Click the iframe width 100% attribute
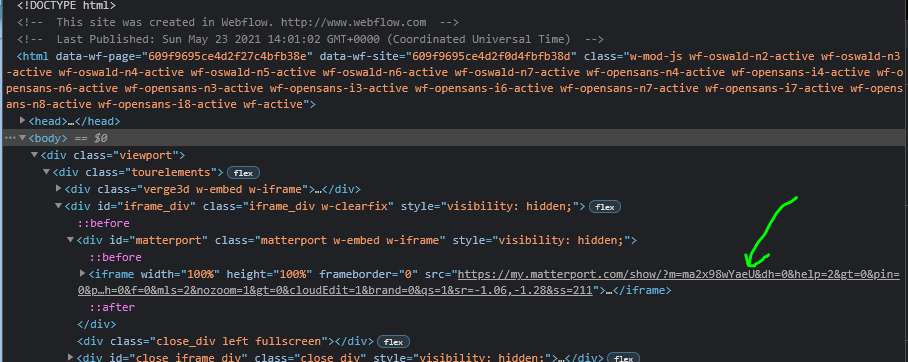 [180, 273]
